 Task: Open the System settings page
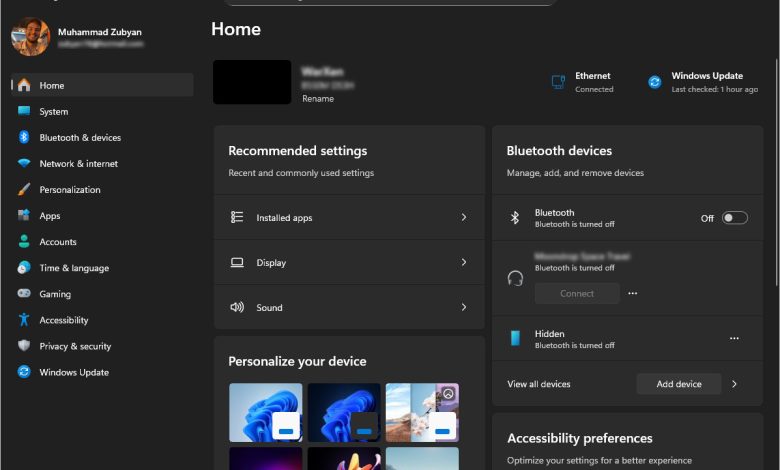tap(102, 111)
